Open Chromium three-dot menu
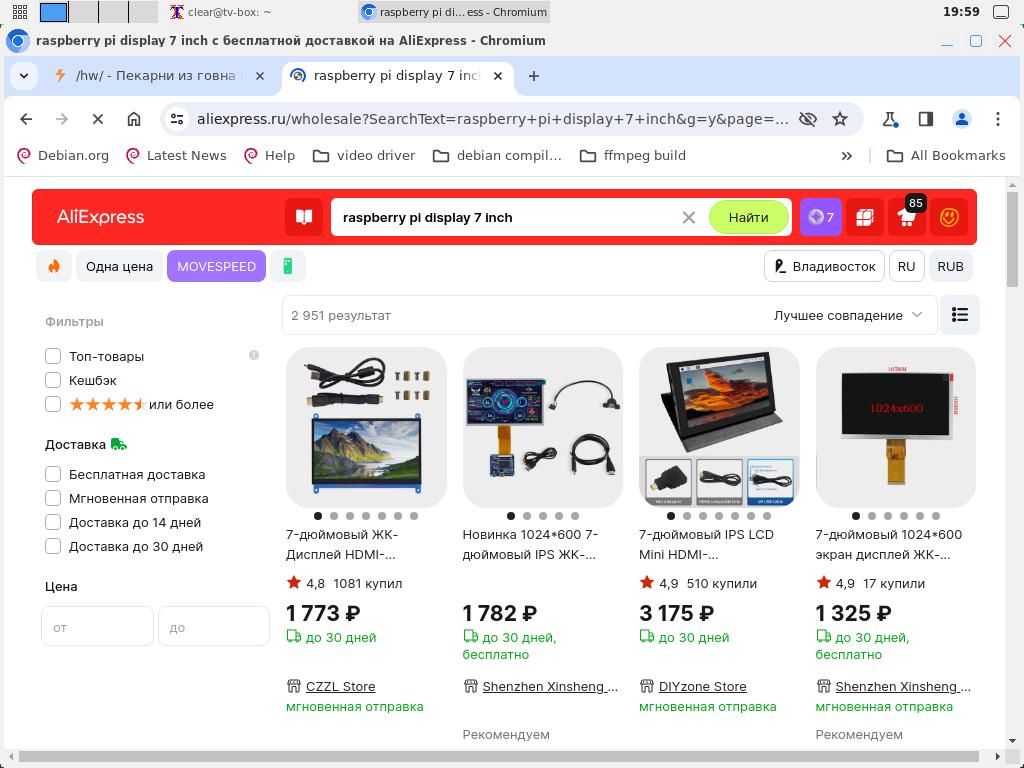1024x768 pixels. [997, 119]
